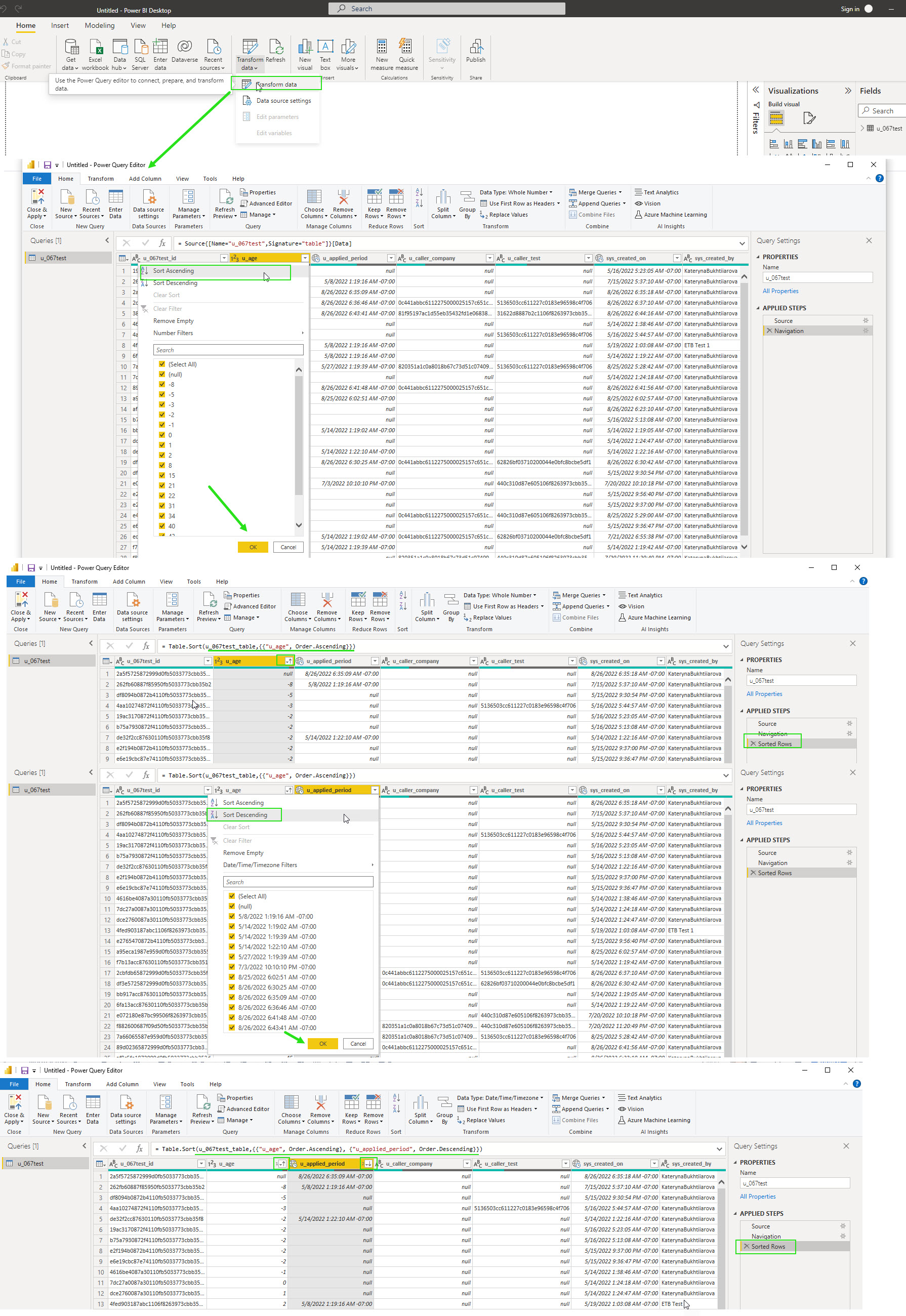Click Enter data in Power BI Desktop ribbon
Image resolution: width=906 pixels, height=1316 pixels.
pyautogui.click(x=160, y=55)
